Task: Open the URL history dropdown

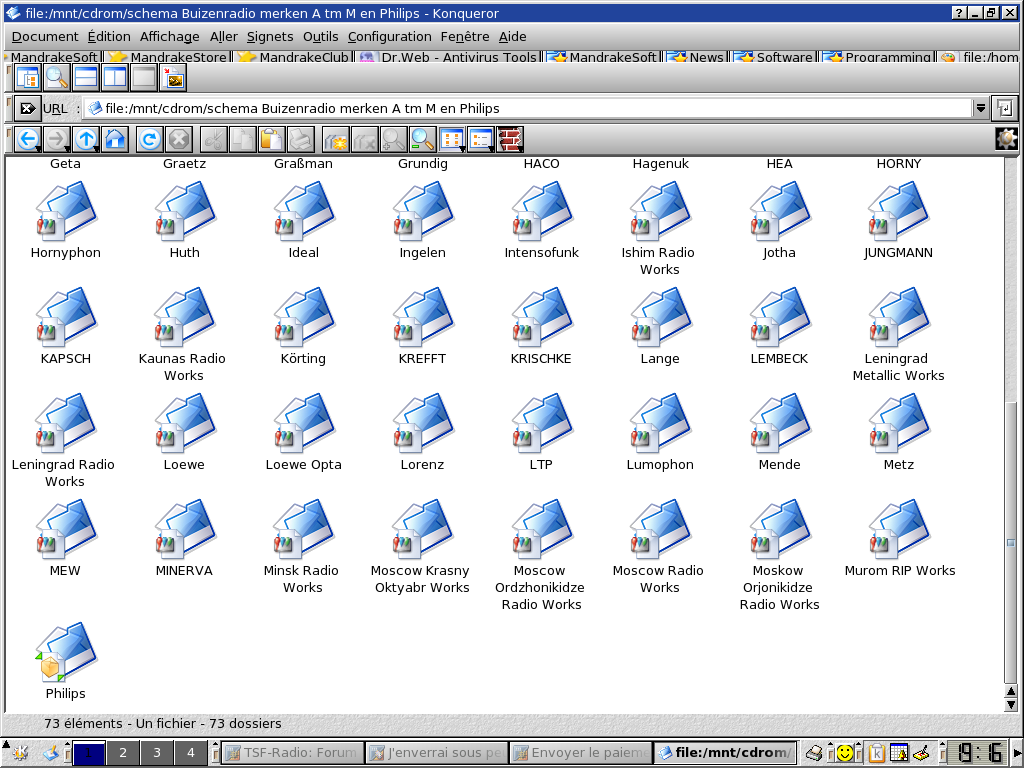Action: 980,108
